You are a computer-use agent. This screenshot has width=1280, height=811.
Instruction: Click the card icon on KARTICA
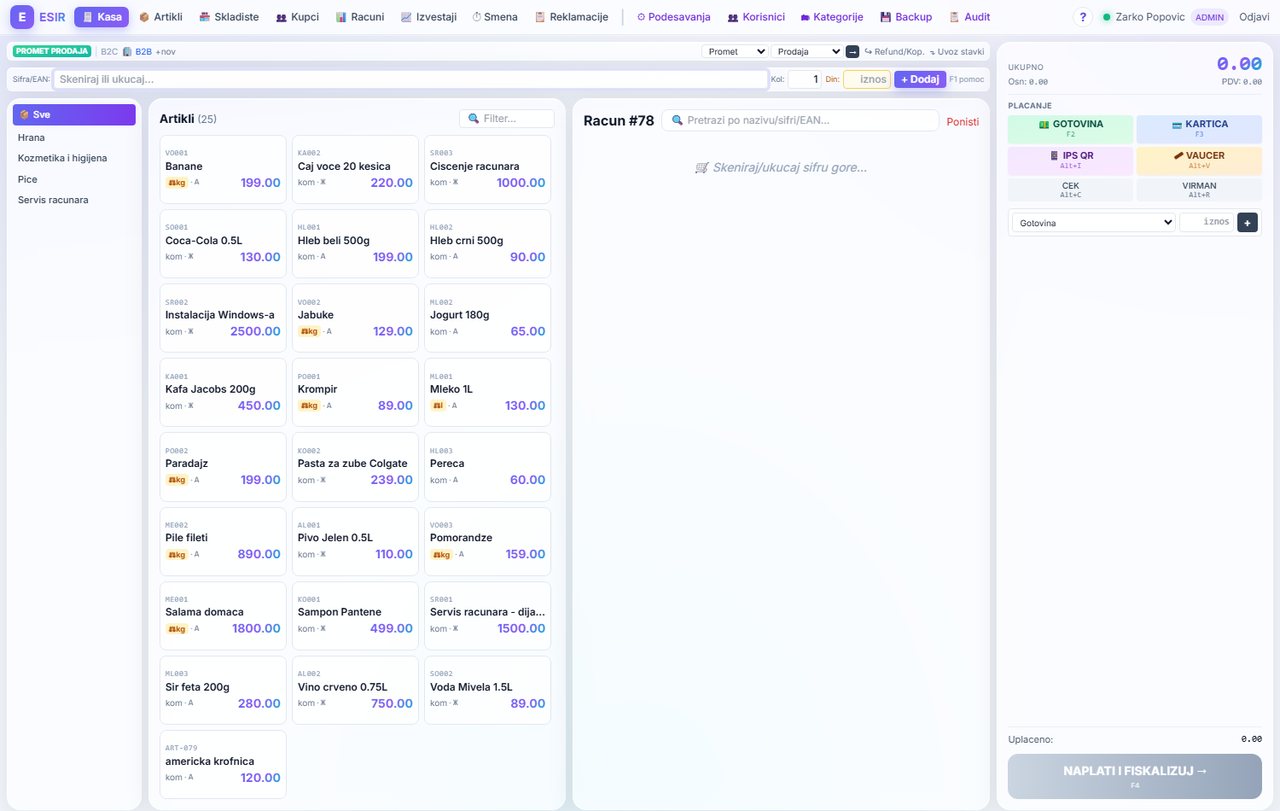(x=1177, y=124)
